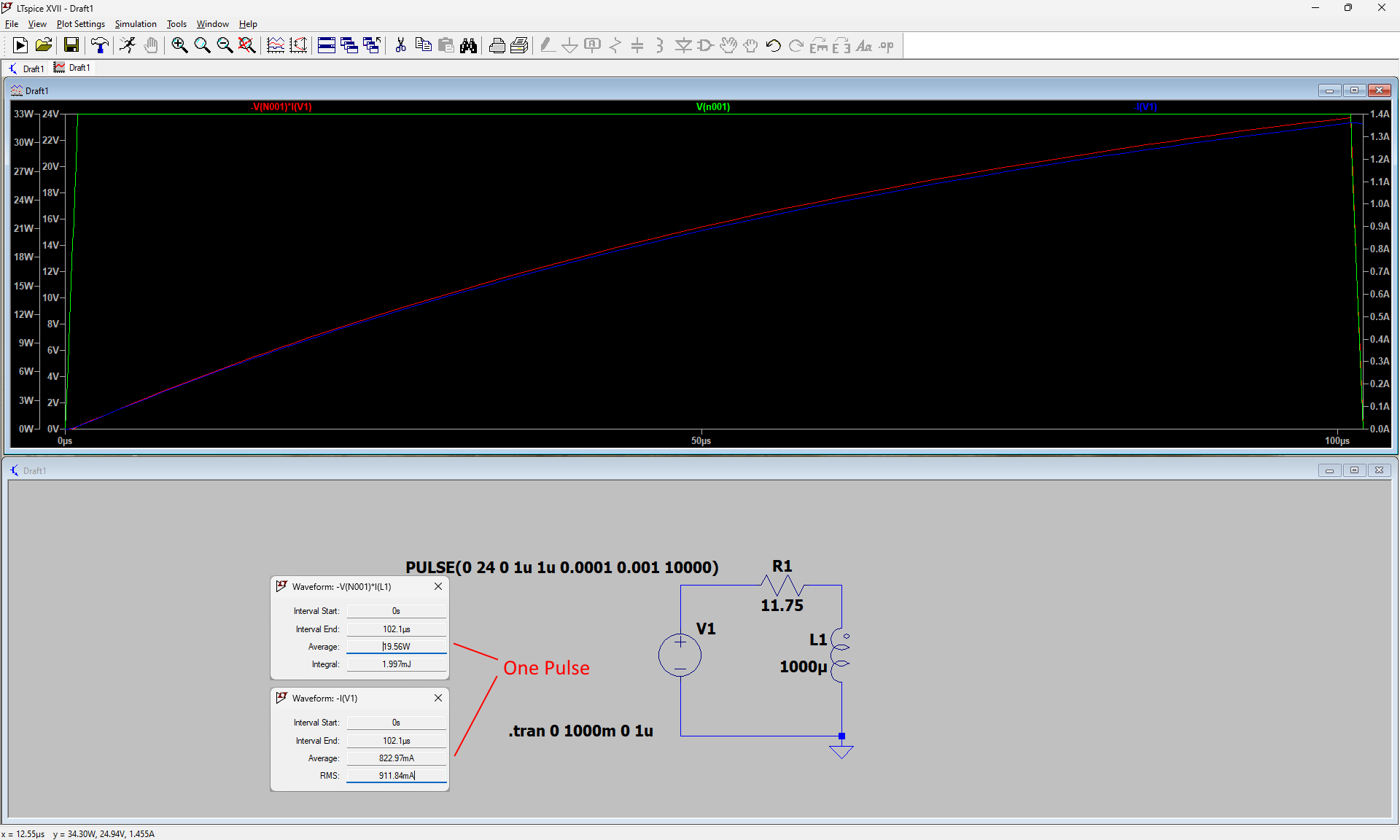Save with the floppy disk icon
Image resolution: width=1400 pixels, height=840 pixels.
(x=71, y=45)
